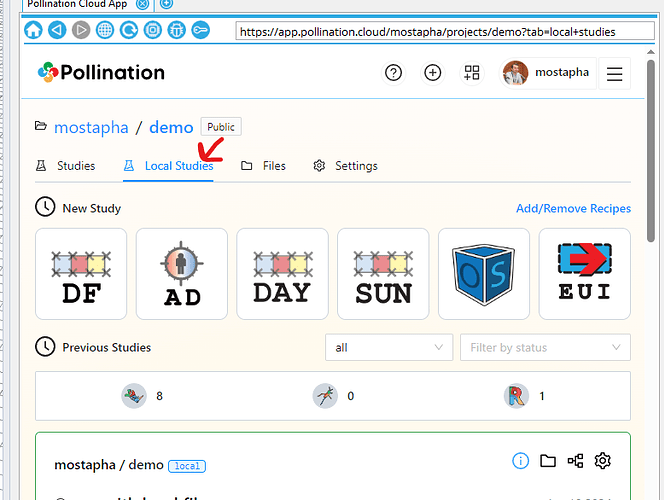Switch to the Studies tab
This screenshot has height=500, width=664.
(x=66, y=166)
